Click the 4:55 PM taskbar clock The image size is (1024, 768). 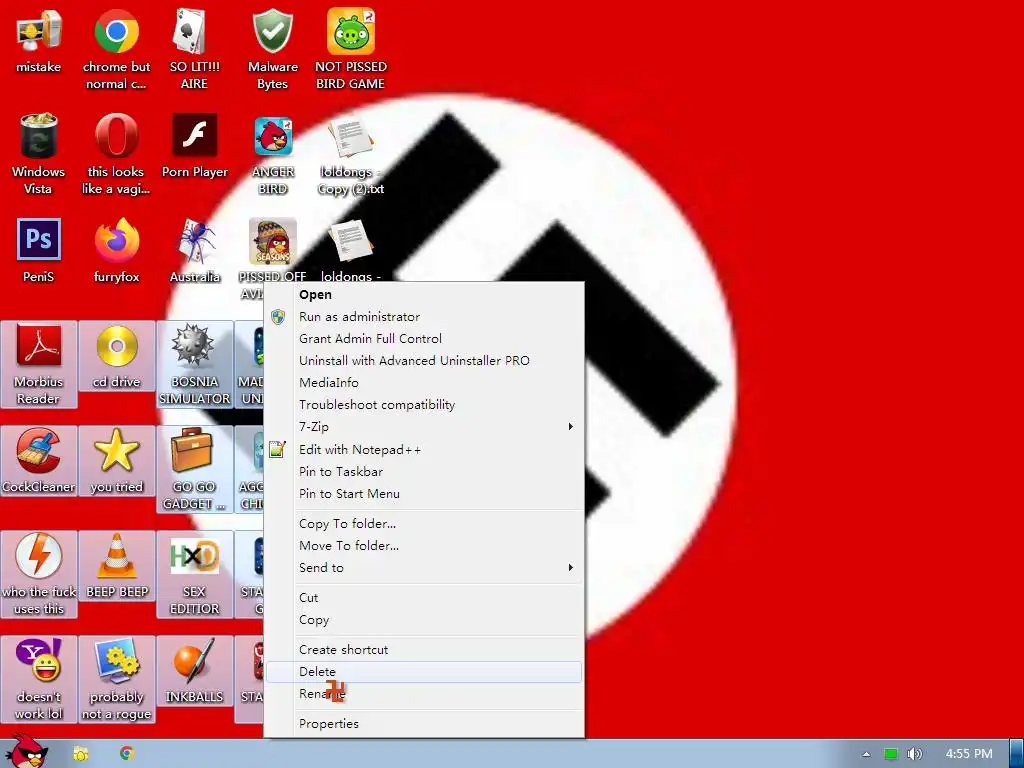pyautogui.click(x=969, y=754)
